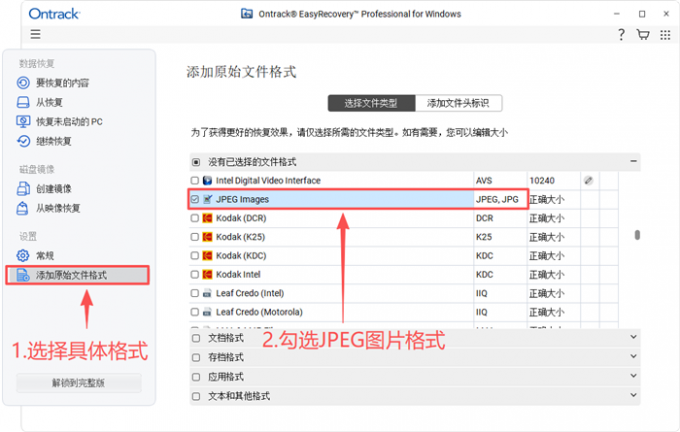Expand the 文本和其他格式 section chevron

click(x=634, y=395)
